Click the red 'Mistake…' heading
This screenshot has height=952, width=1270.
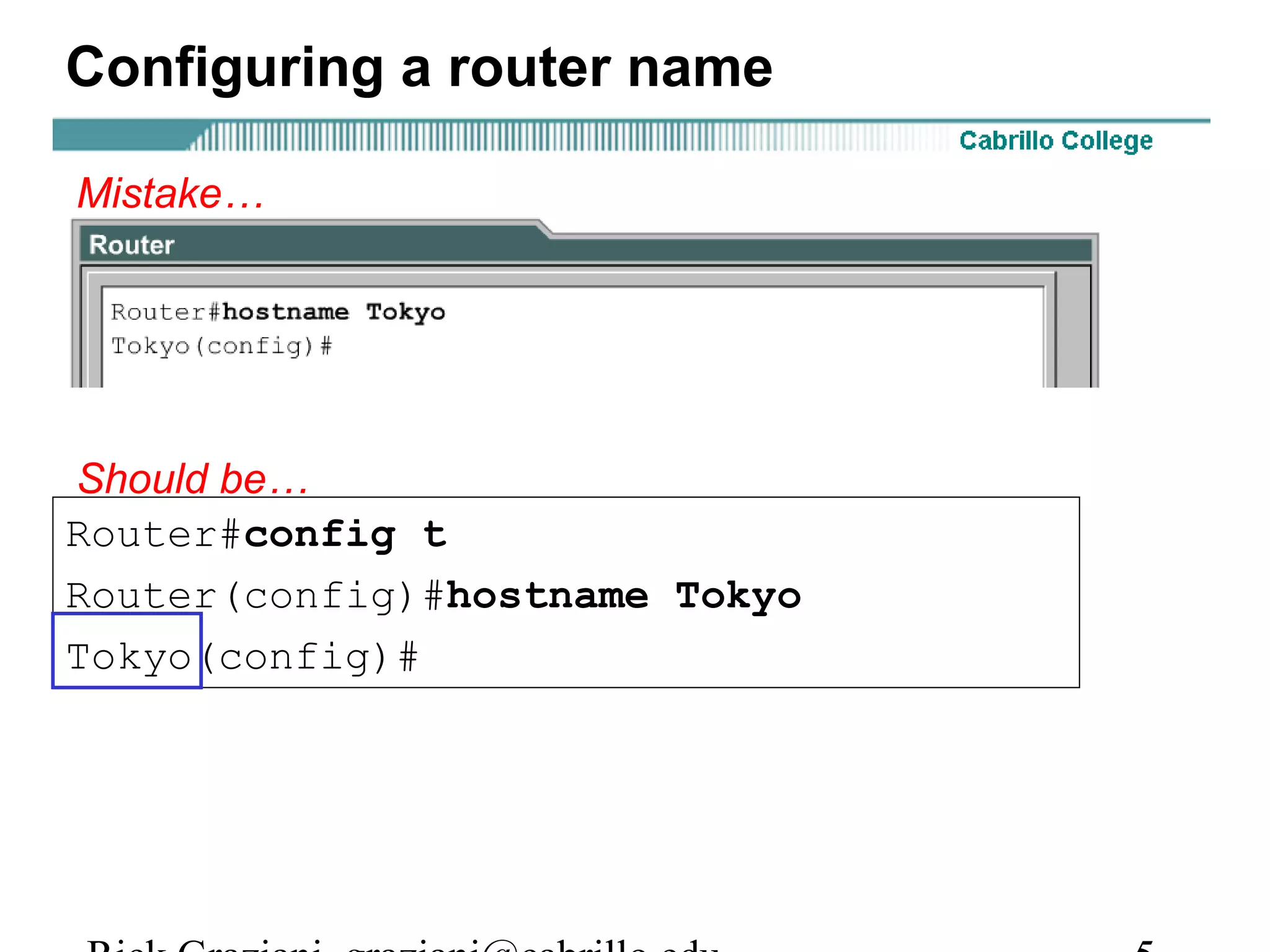tap(171, 193)
